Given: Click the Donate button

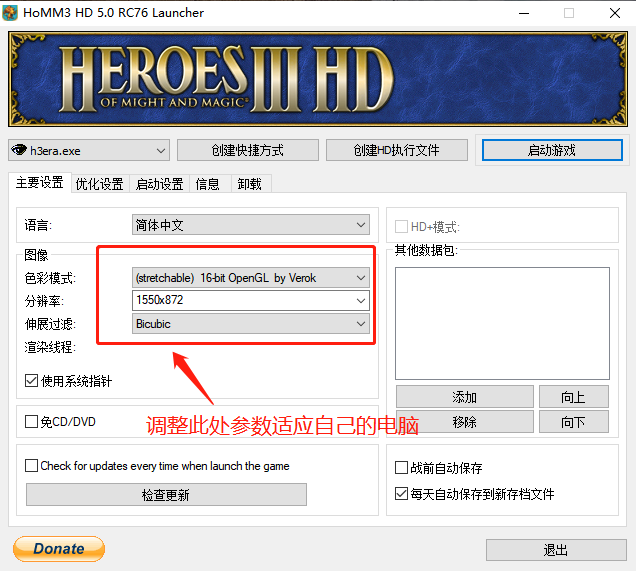Looking at the screenshot, I should point(59,549).
